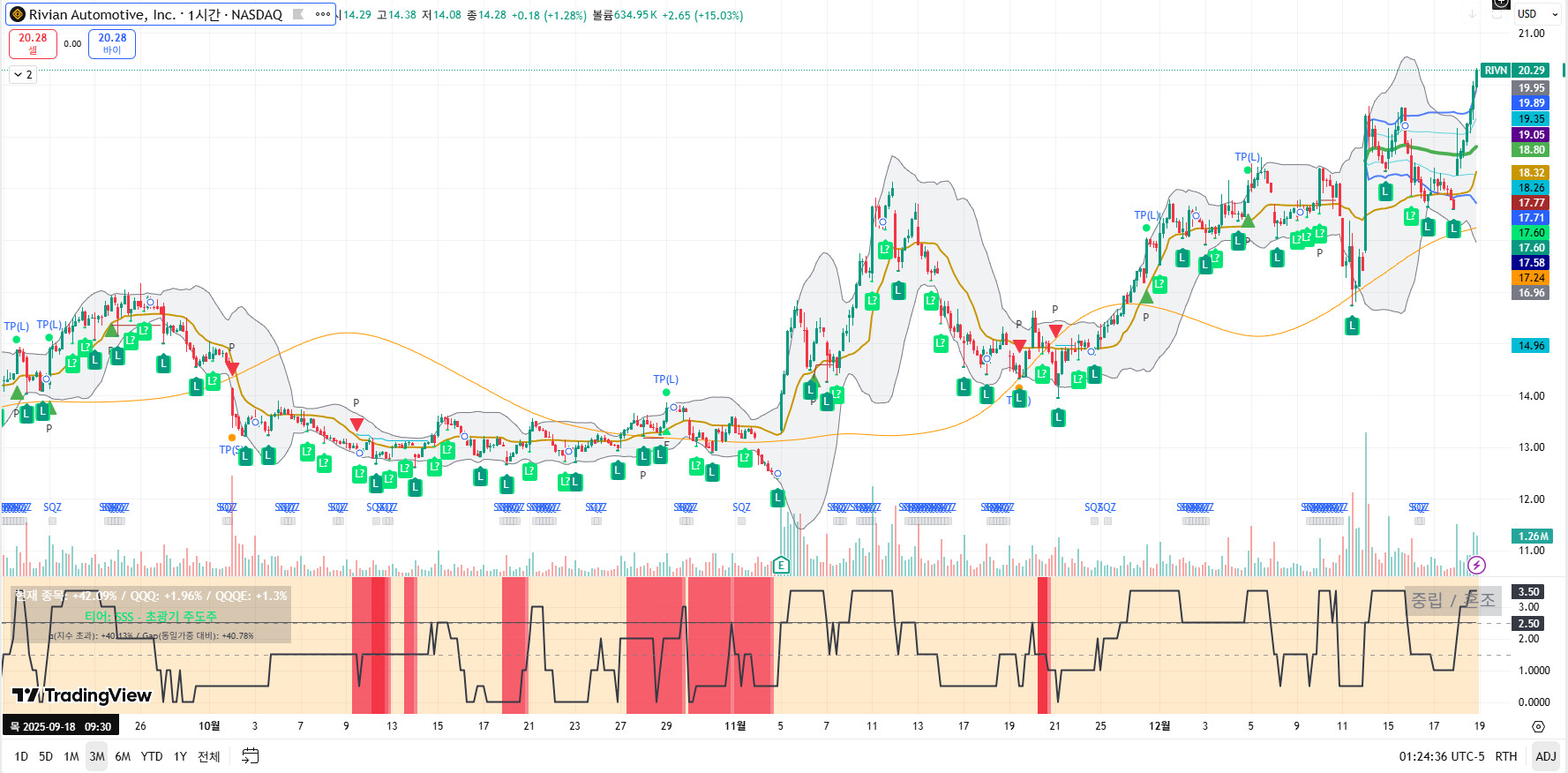The image size is (1568, 773).
Task: Select the 5D time range
Action: (x=46, y=756)
